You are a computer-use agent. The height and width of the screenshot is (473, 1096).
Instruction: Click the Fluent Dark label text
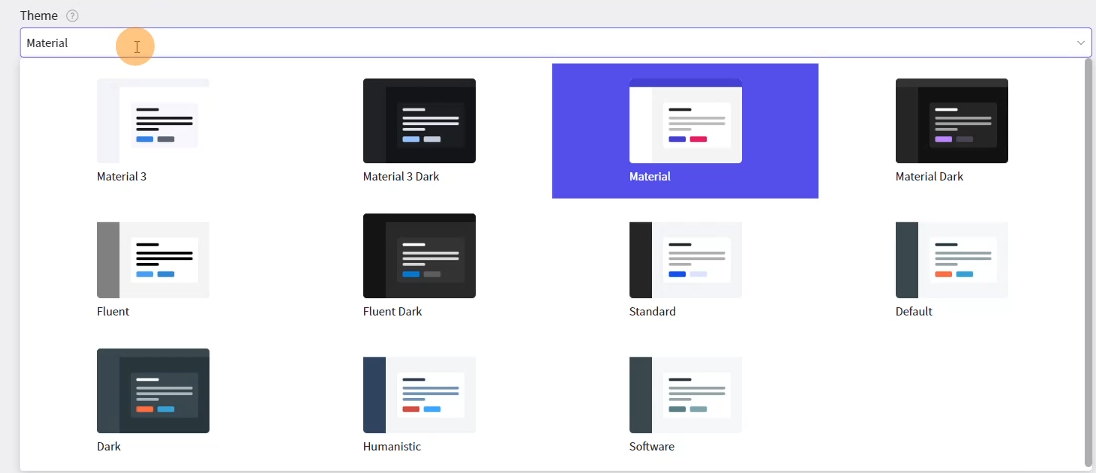pyautogui.click(x=392, y=312)
